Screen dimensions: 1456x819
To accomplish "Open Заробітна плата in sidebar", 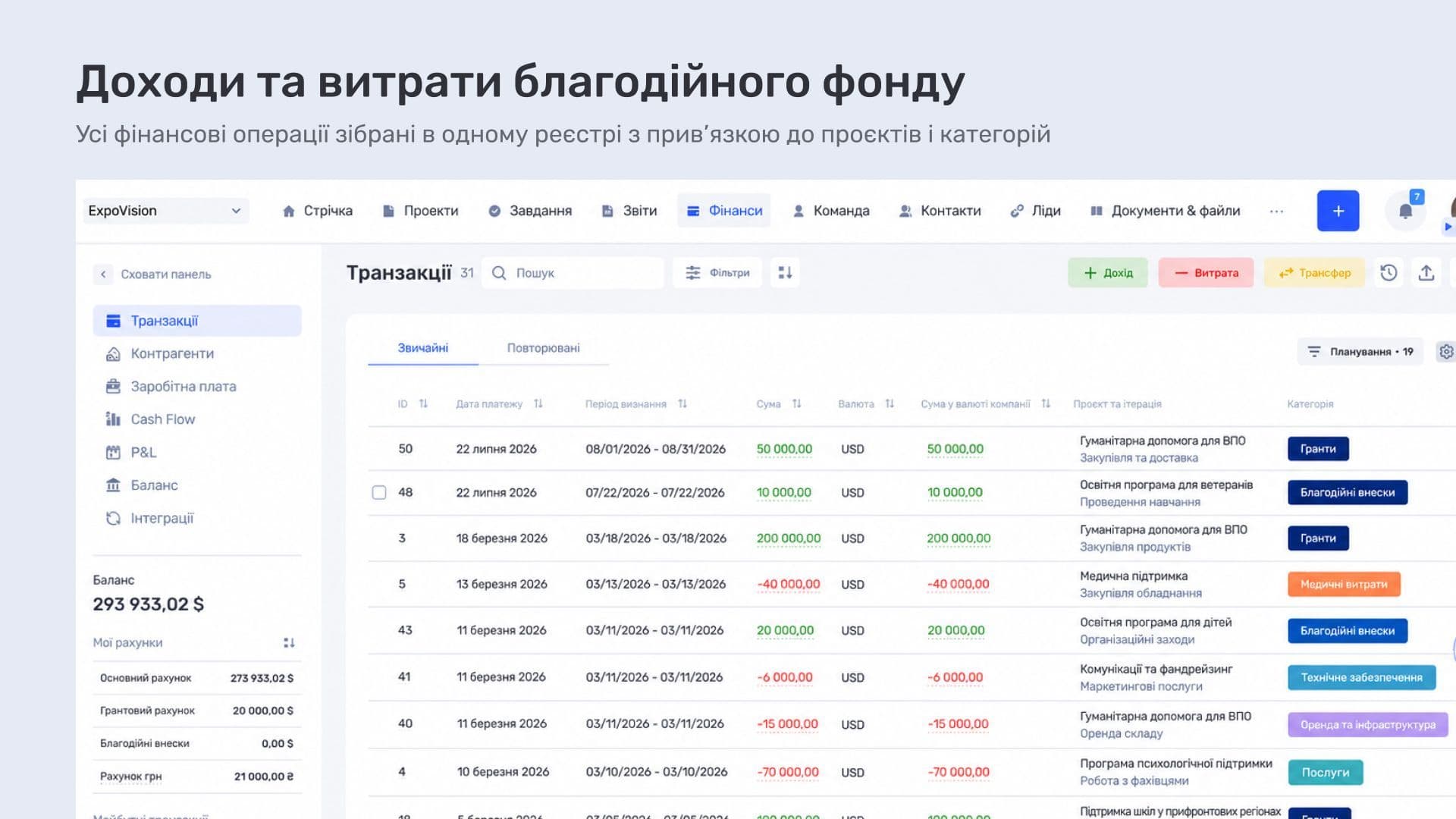I will click(x=197, y=387).
